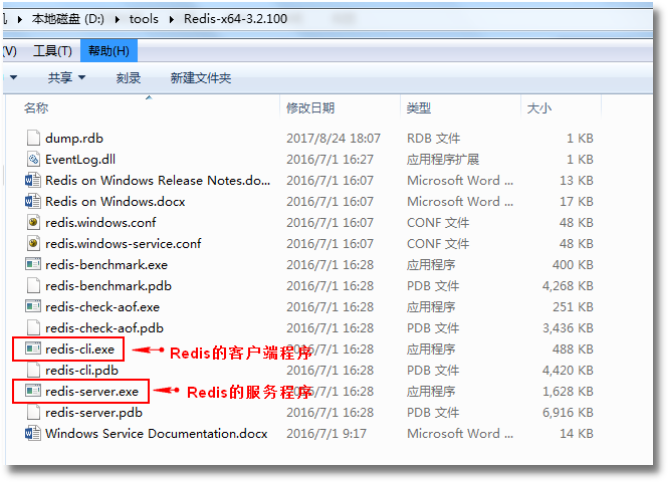Expand breadcrumb arrow before tools
Image resolution: width=670 pixels, height=483 pixels.
click(117, 19)
